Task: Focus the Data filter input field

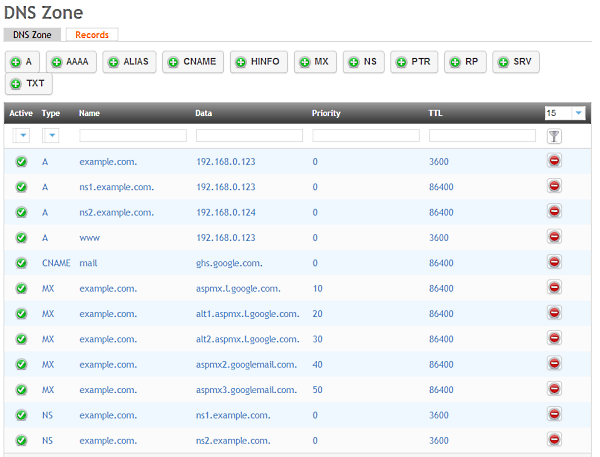Action: pos(249,135)
